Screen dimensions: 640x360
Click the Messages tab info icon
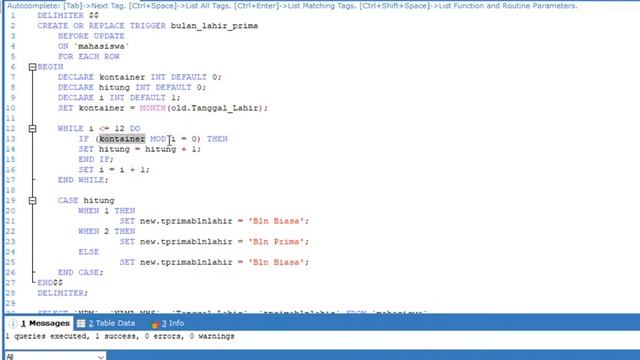pos(13,324)
